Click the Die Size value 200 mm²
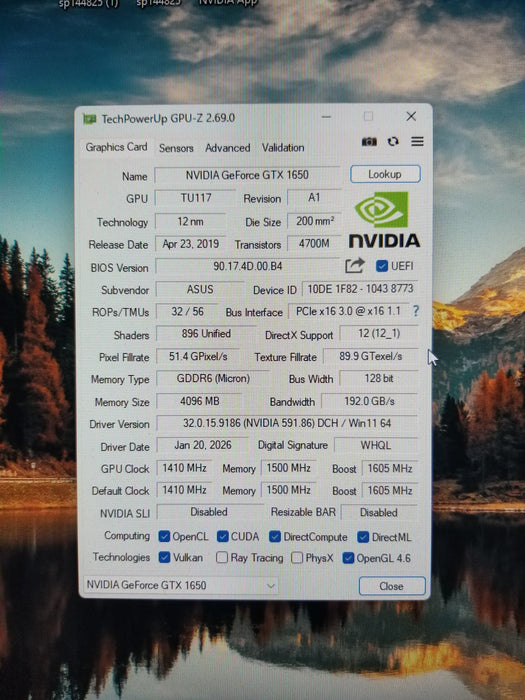Image resolution: width=525 pixels, height=700 pixels. point(314,221)
